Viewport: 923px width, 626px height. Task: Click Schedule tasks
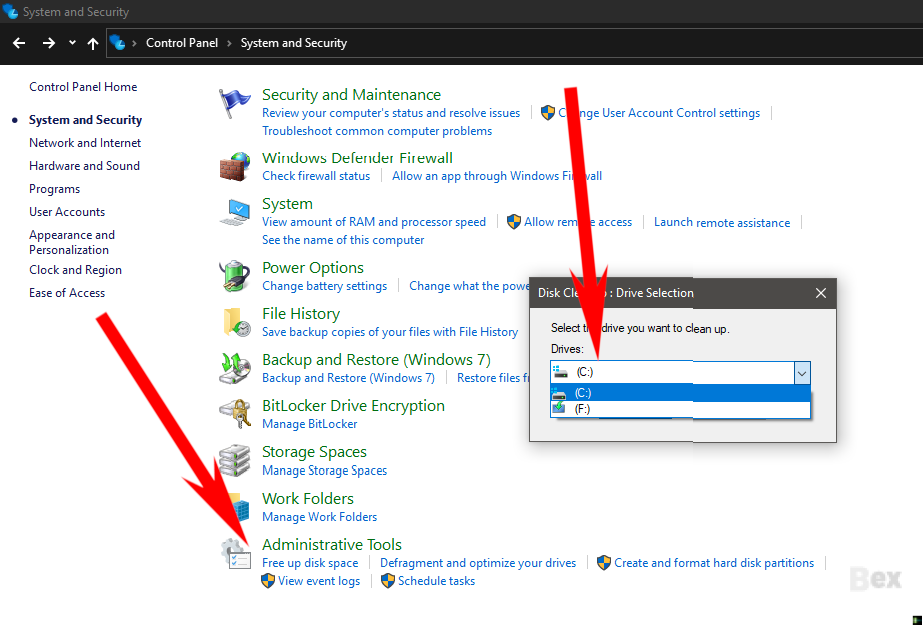pyautogui.click(x=436, y=581)
